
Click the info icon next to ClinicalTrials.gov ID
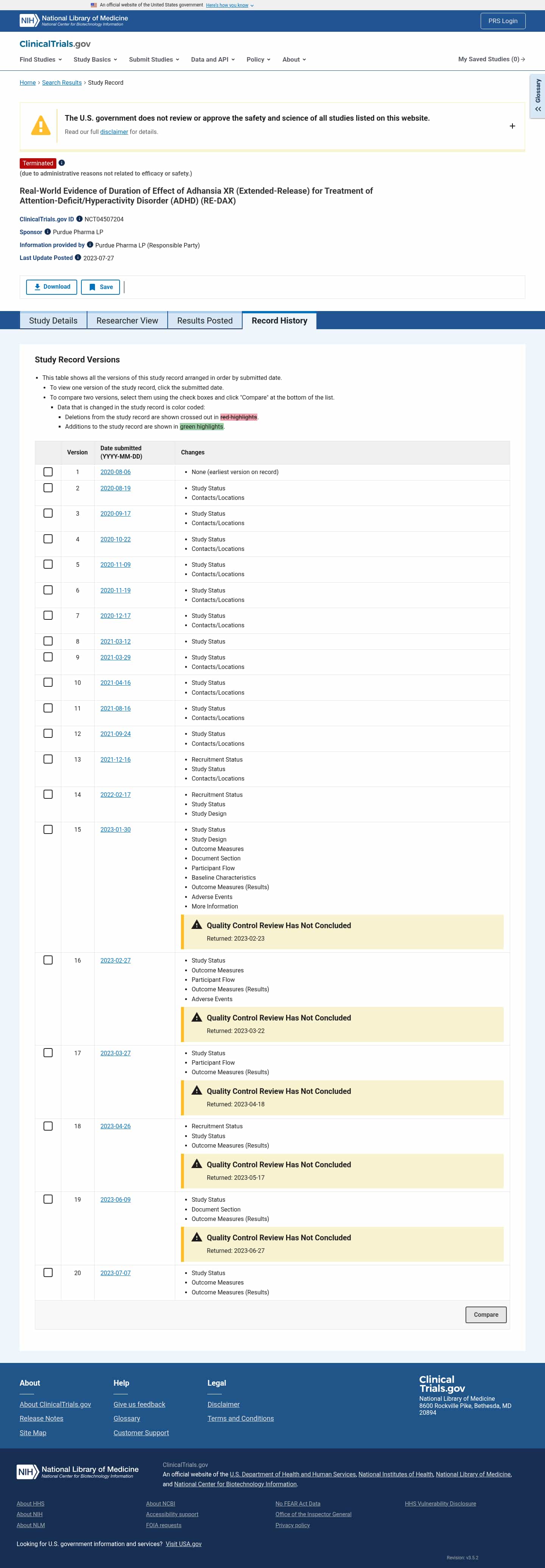79,219
